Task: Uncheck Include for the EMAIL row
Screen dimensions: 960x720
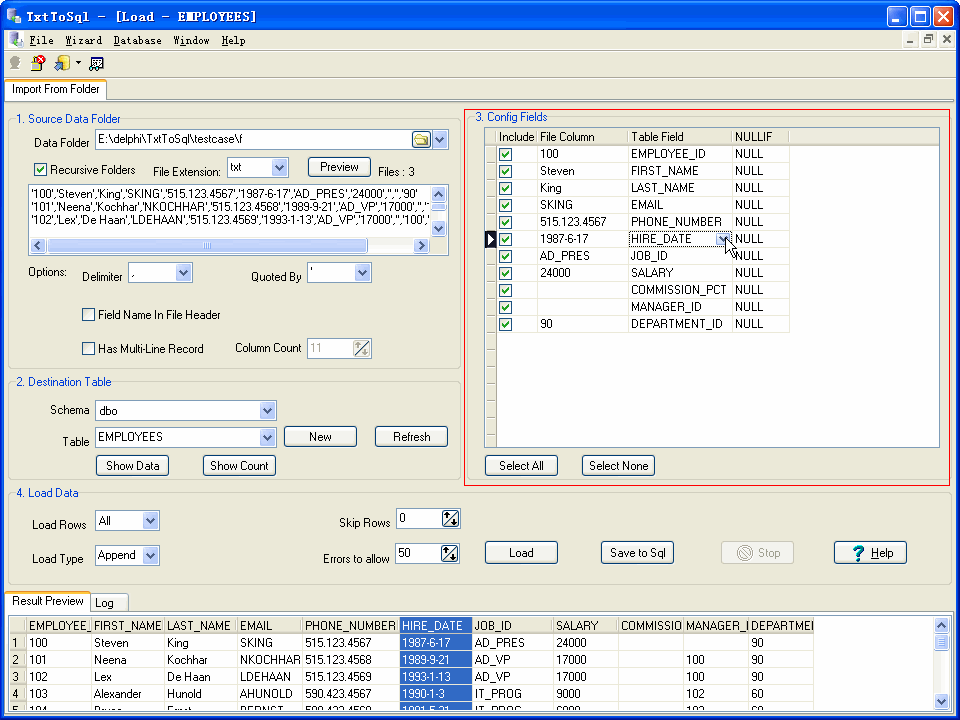Action: (505, 205)
